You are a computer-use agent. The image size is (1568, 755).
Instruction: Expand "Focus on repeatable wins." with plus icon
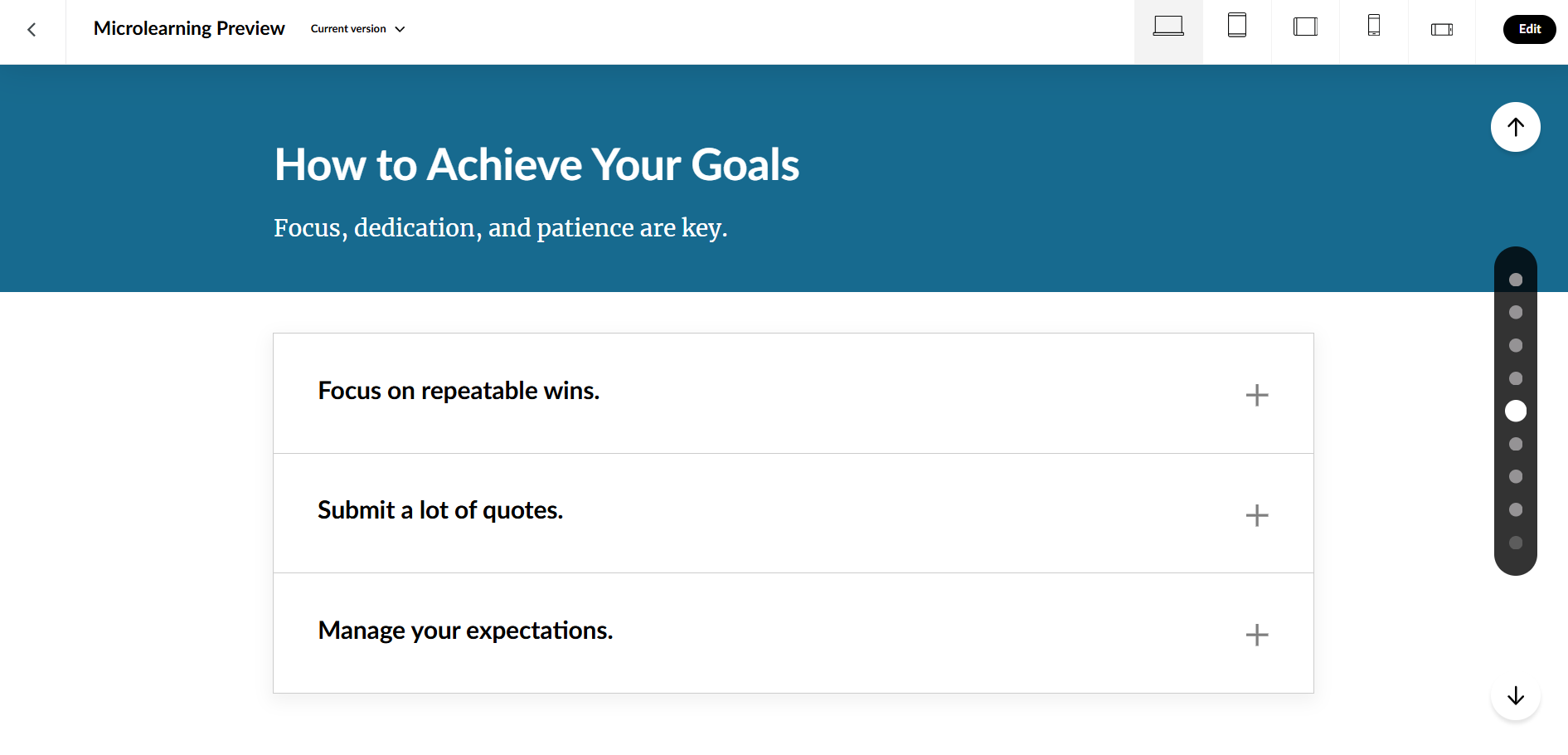click(1256, 395)
